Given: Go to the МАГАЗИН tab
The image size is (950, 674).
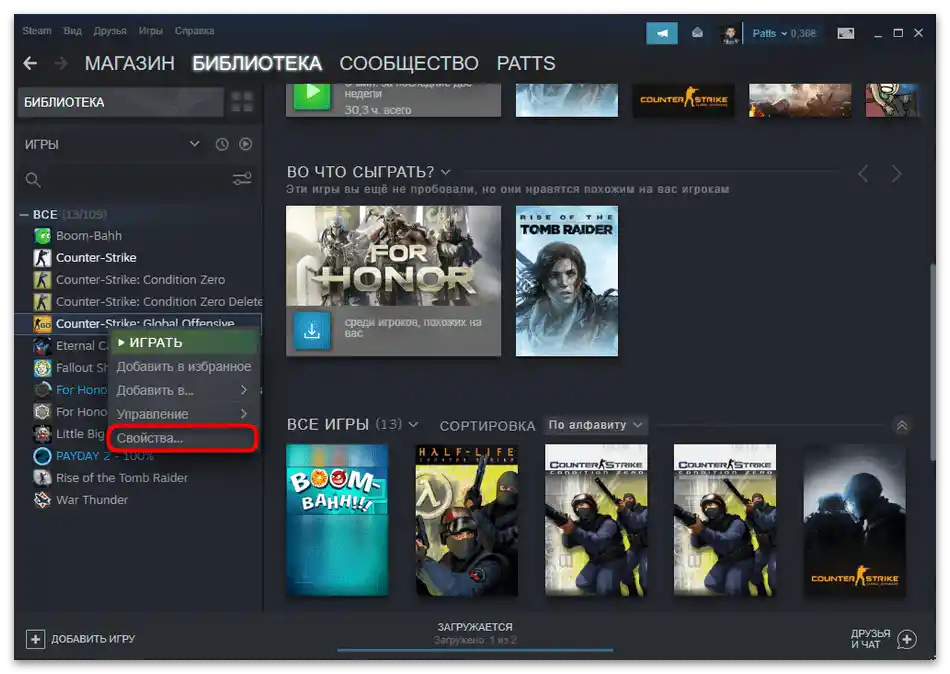Looking at the screenshot, I should [130, 63].
